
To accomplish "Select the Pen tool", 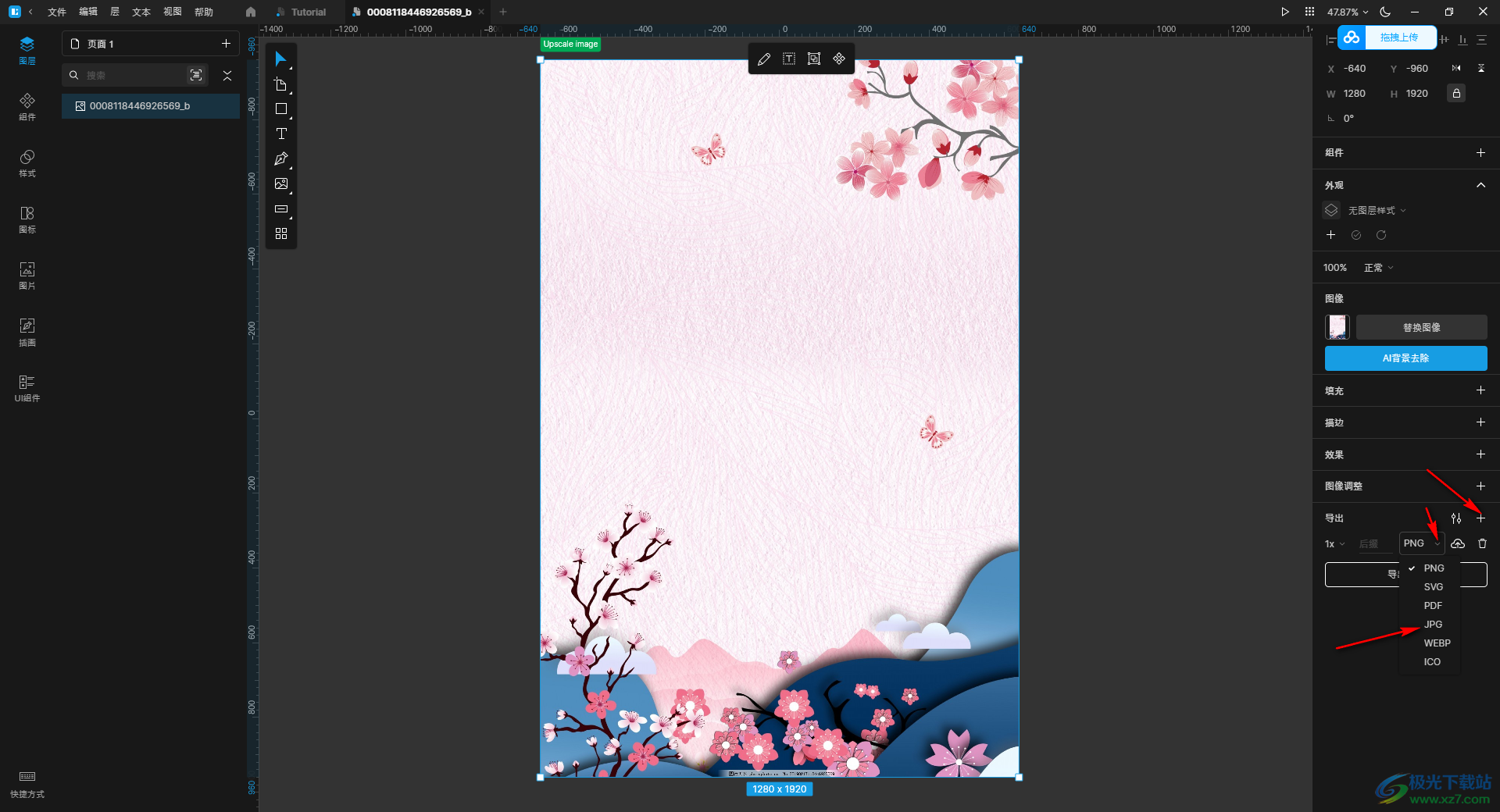I will click(281, 159).
